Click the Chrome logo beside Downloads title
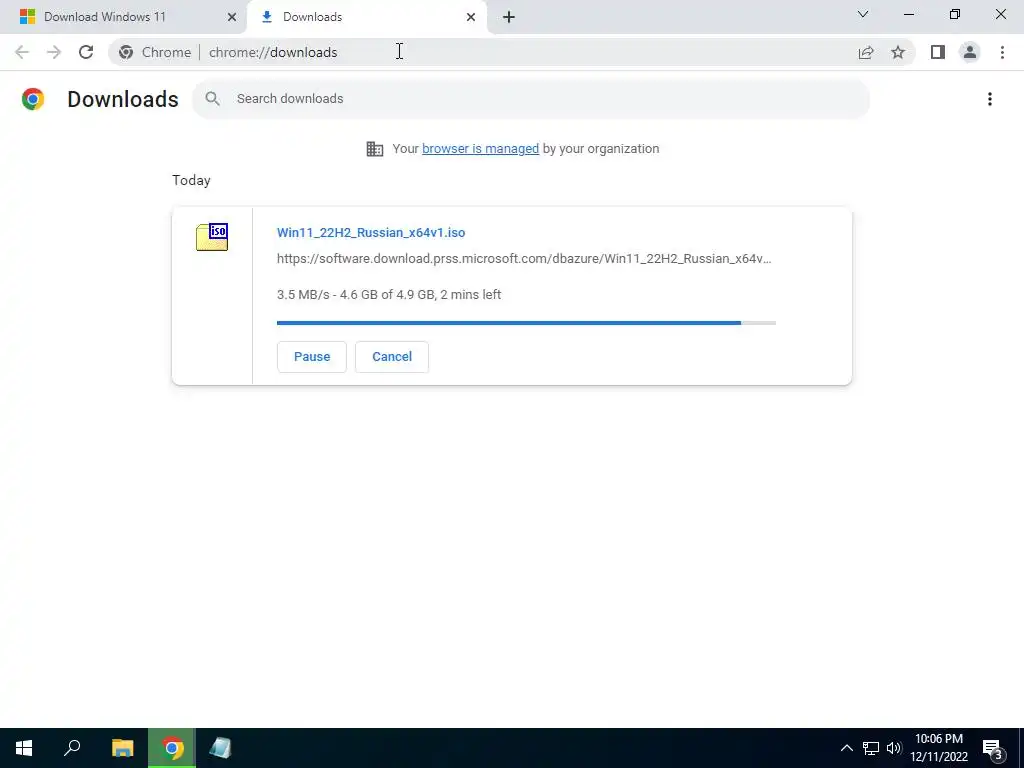 click(x=33, y=99)
